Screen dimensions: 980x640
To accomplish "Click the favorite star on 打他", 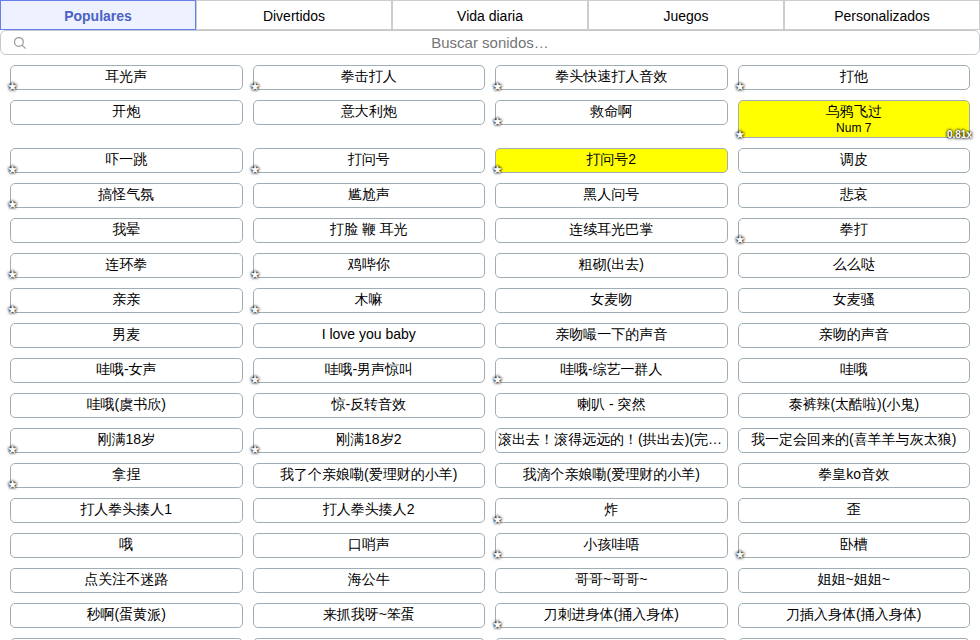I will tap(740, 87).
